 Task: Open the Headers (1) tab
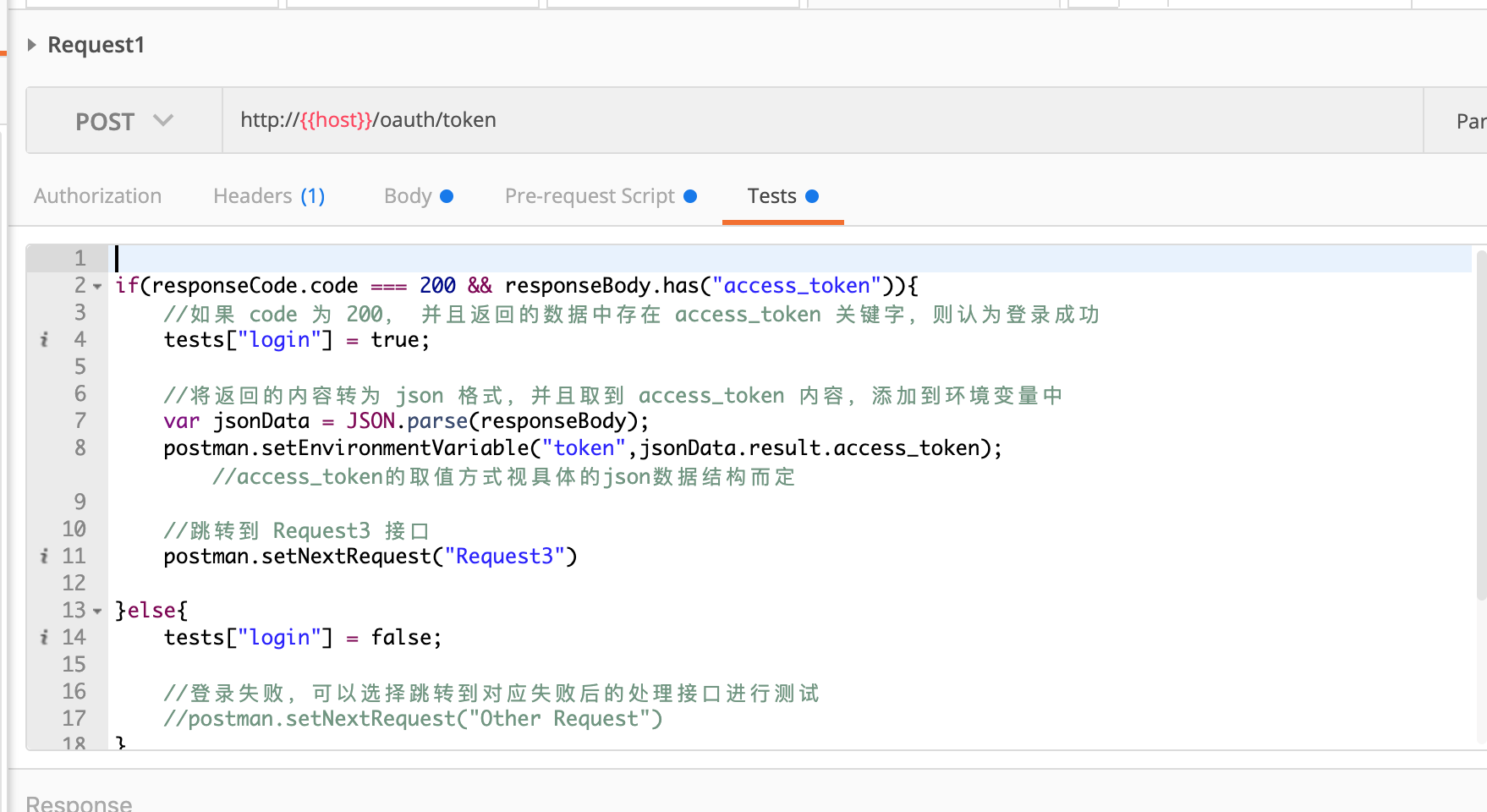pos(268,195)
